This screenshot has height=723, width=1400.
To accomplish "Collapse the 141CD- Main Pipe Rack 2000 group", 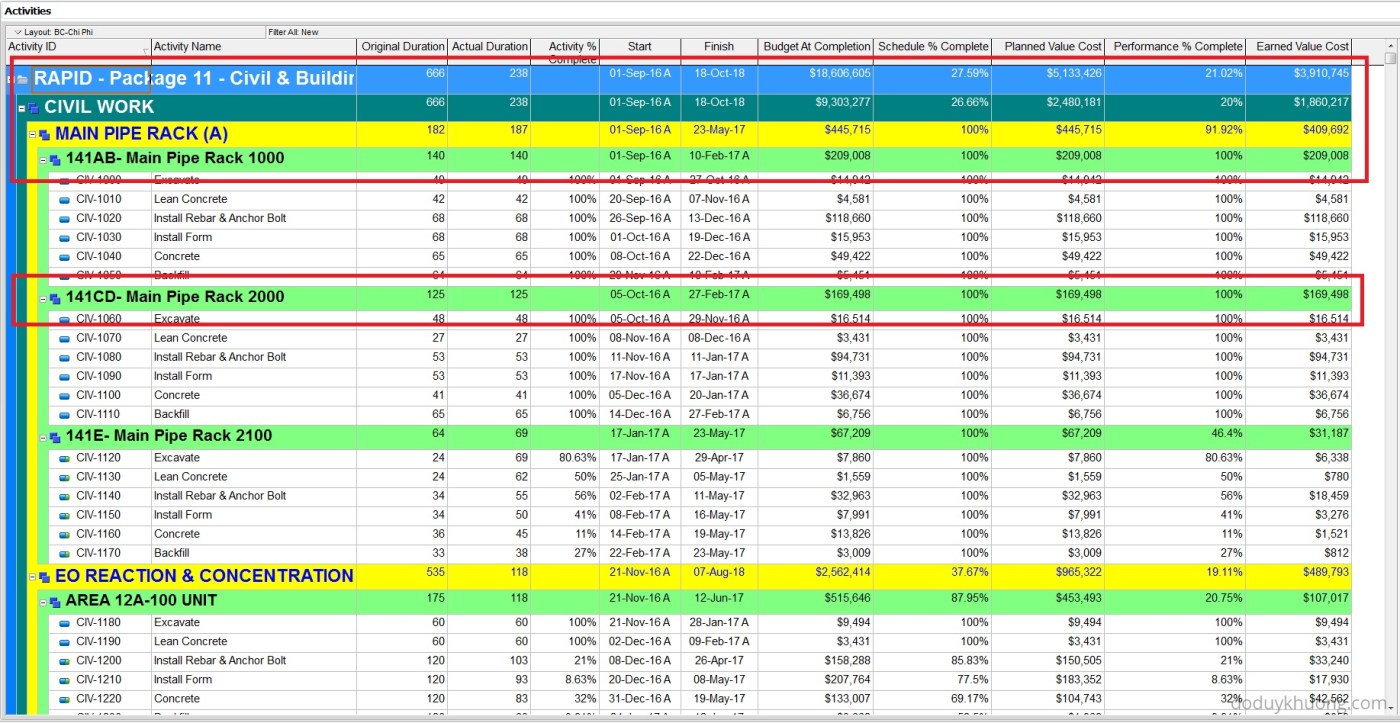I will coord(43,298).
